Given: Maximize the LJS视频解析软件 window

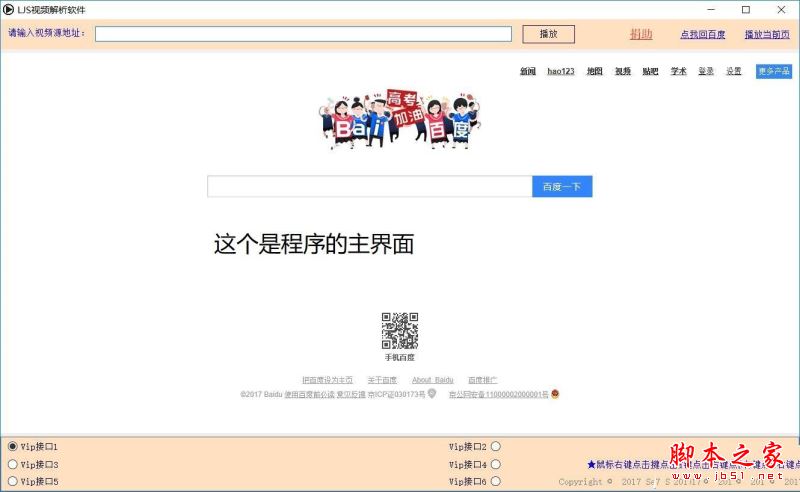Looking at the screenshot, I should pyautogui.click(x=746, y=9).
